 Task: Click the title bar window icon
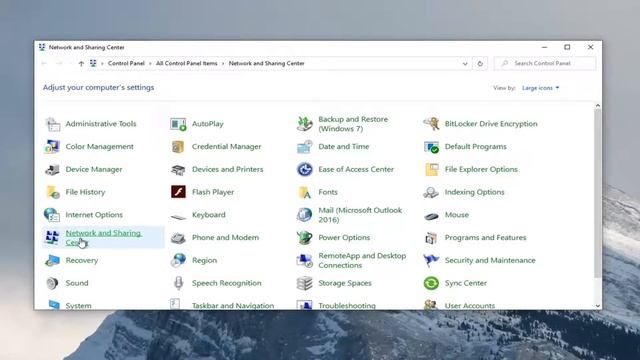[x=42, y=47]
